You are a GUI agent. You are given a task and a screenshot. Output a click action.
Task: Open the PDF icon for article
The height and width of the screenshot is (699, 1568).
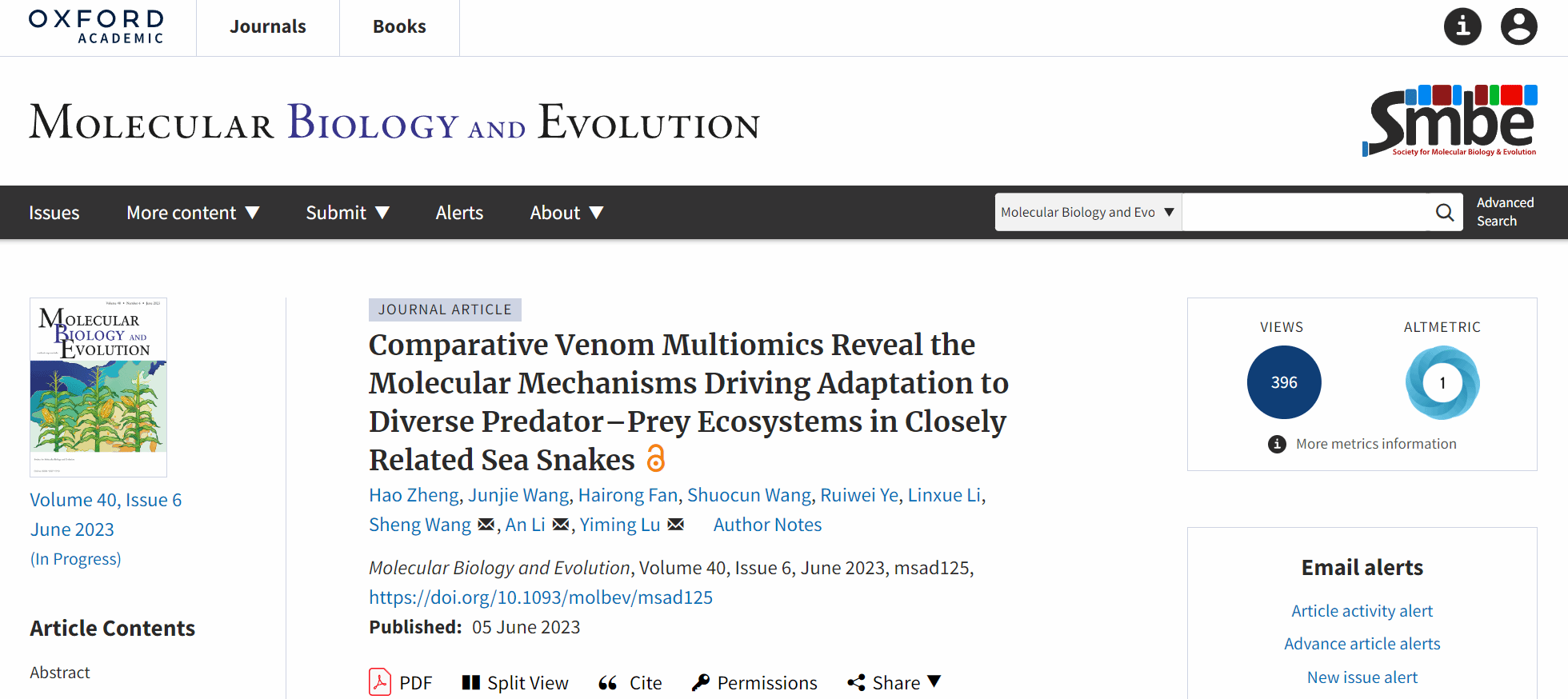point(380,682)
